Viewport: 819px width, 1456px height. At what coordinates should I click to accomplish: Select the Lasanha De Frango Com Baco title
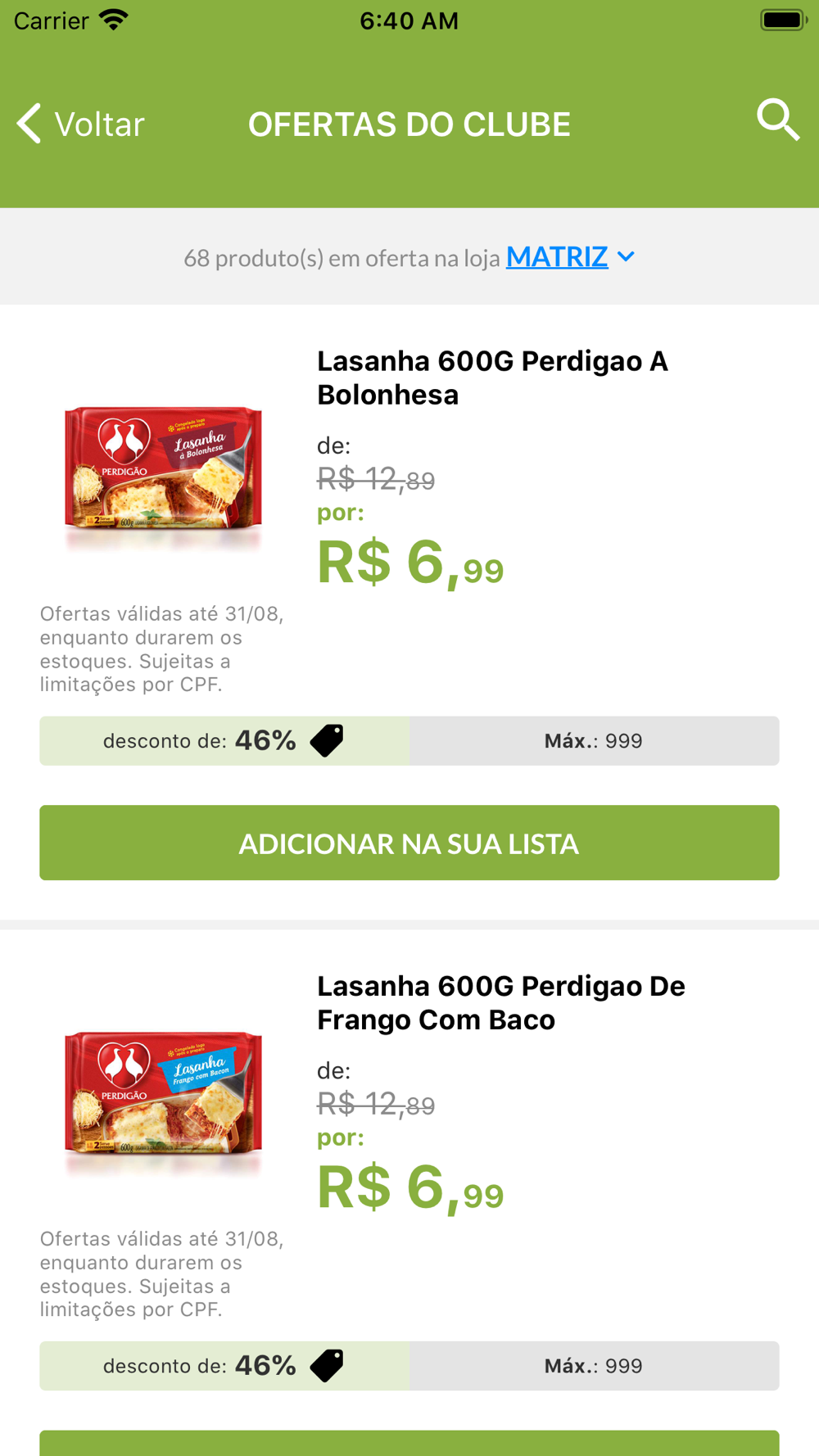500,1002
